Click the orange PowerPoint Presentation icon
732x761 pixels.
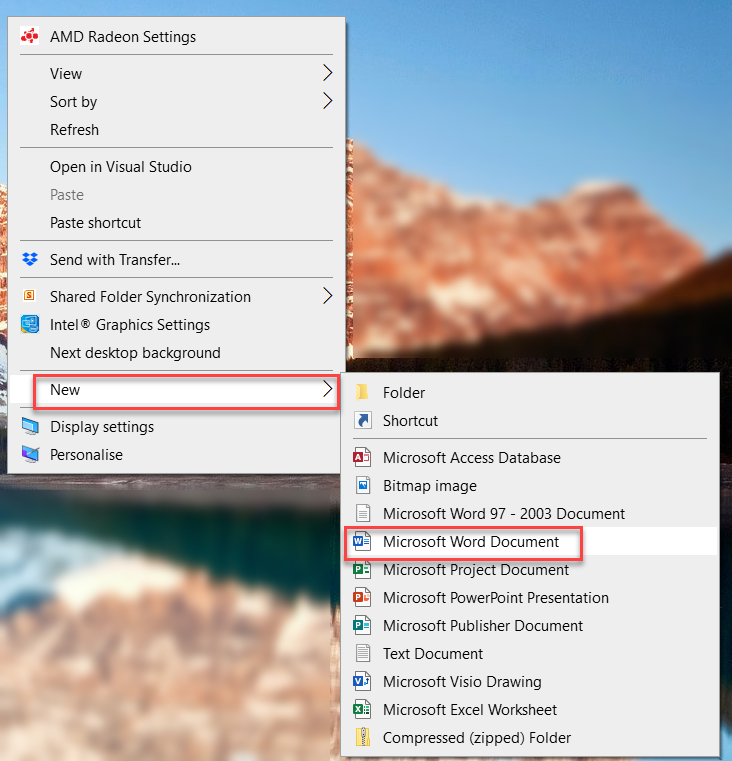coord(362,597)
